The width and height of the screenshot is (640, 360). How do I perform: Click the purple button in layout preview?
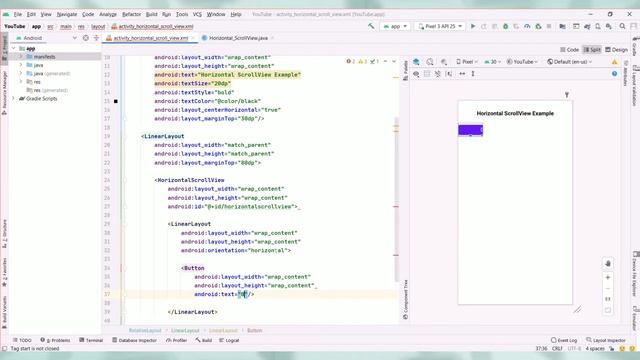[470, 130]
